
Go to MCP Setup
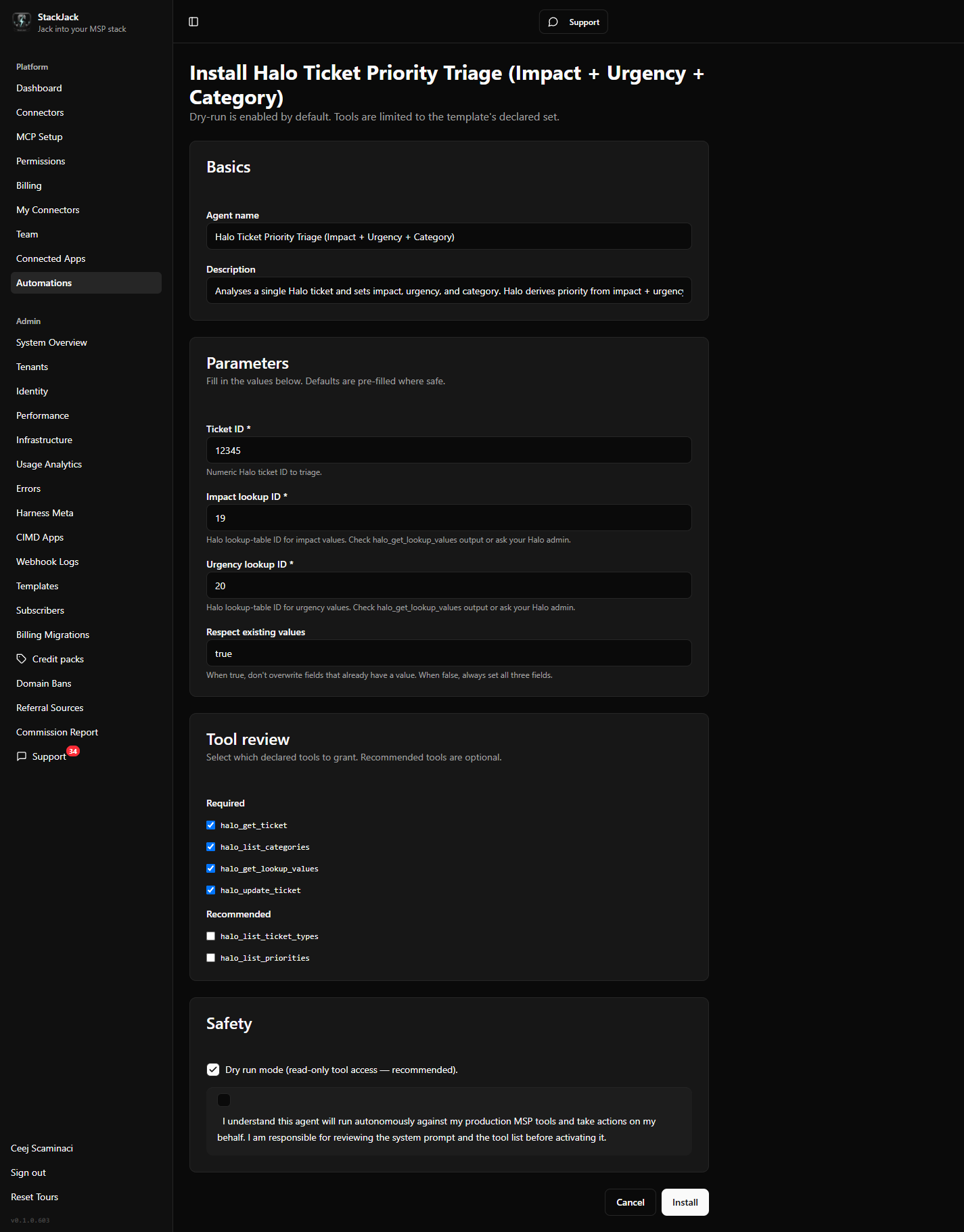point(86,137)
